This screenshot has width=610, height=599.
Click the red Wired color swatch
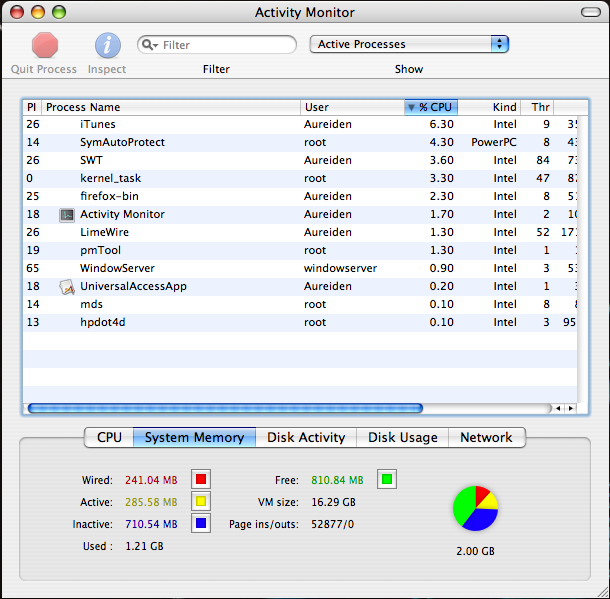[x=201, y=479]
